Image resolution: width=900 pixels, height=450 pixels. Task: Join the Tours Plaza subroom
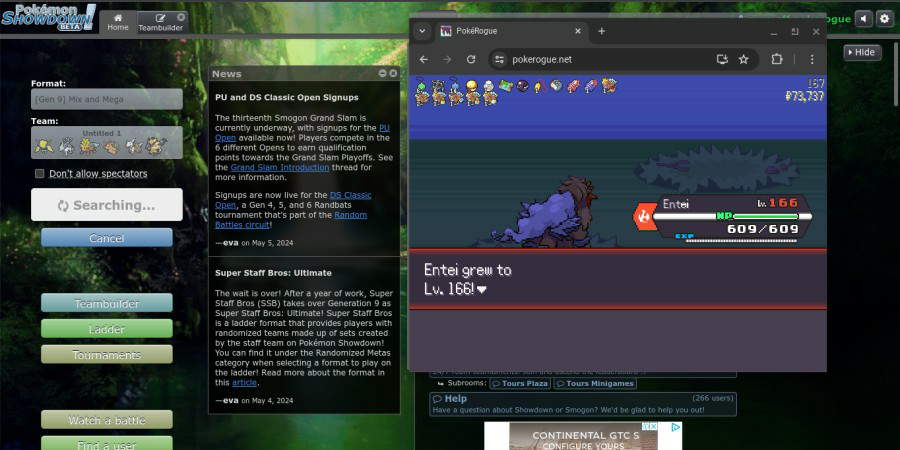pos(520,383)
